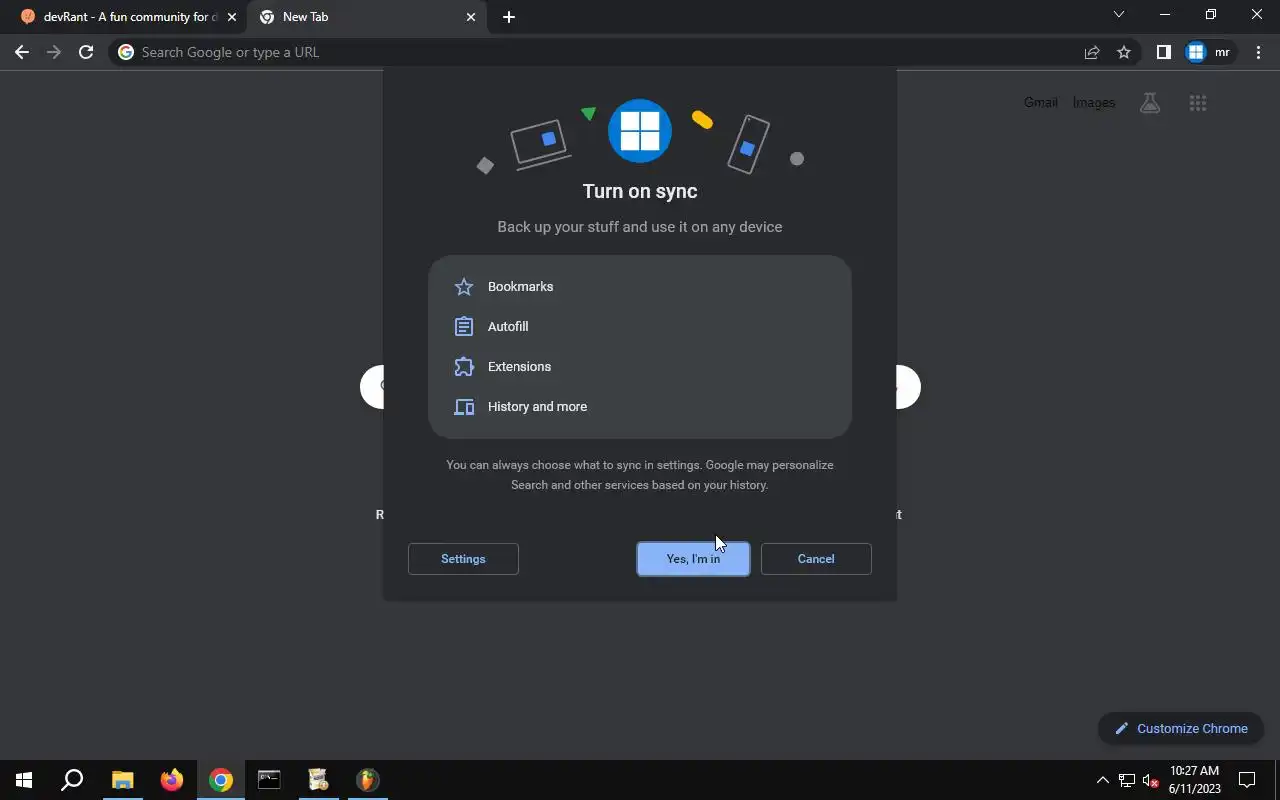The width and height of the screenshot is (1280, 800).
Task: Show hidden system tray icons
Action: pos(1103,780)
